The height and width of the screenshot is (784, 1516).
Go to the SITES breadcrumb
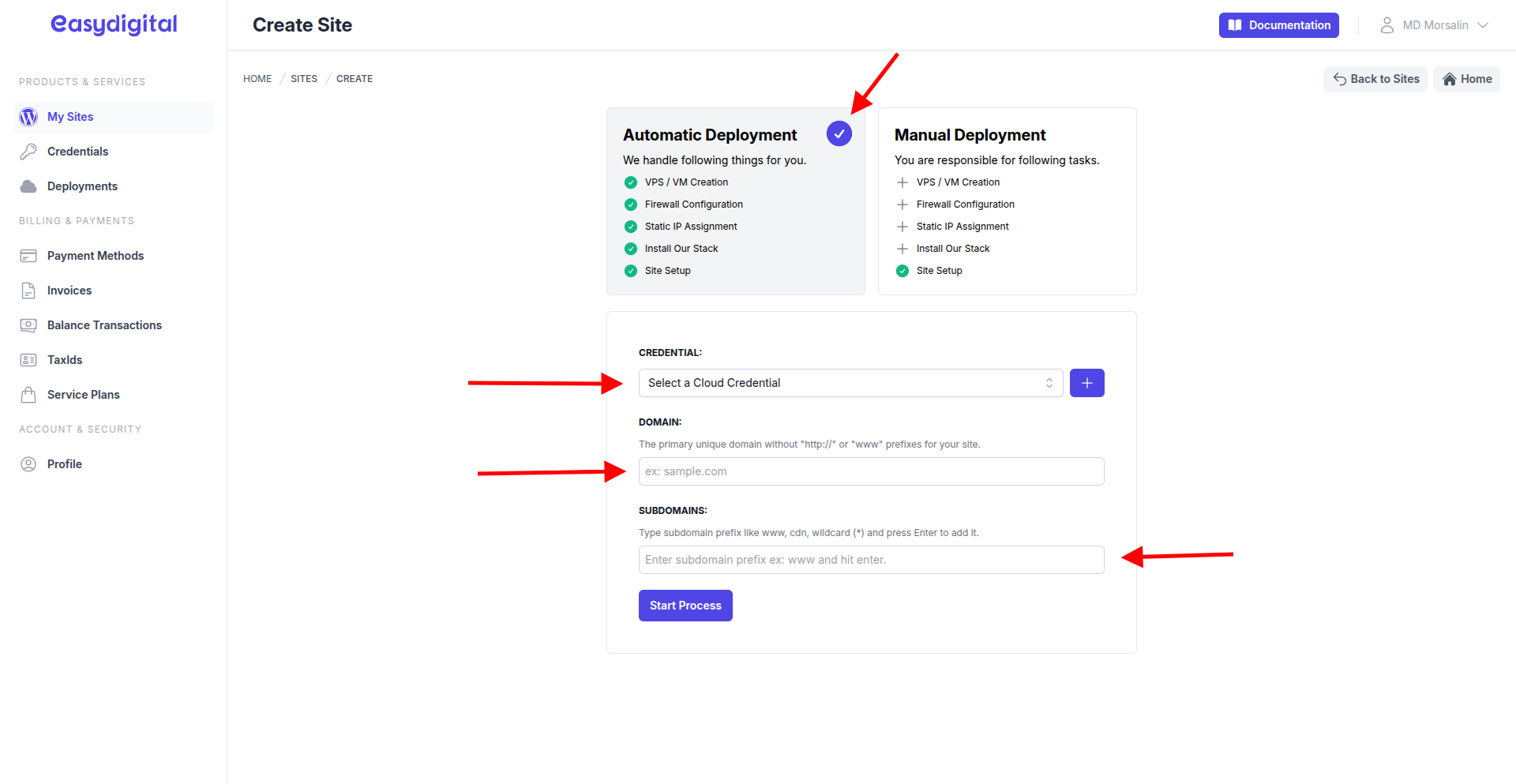click(303, 78)
